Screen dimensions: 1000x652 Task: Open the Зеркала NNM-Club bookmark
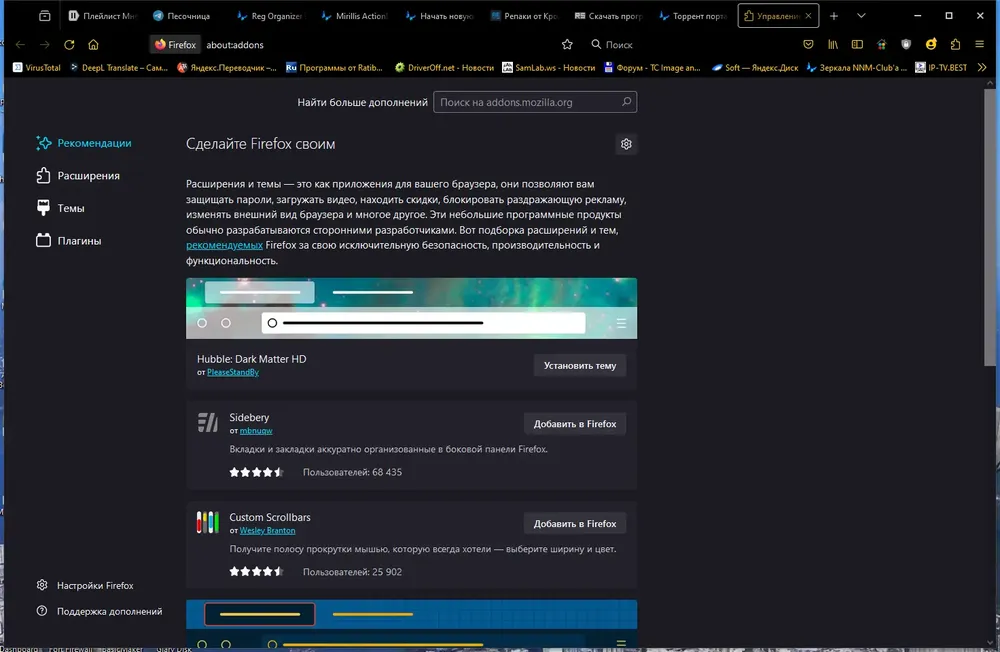857,68
